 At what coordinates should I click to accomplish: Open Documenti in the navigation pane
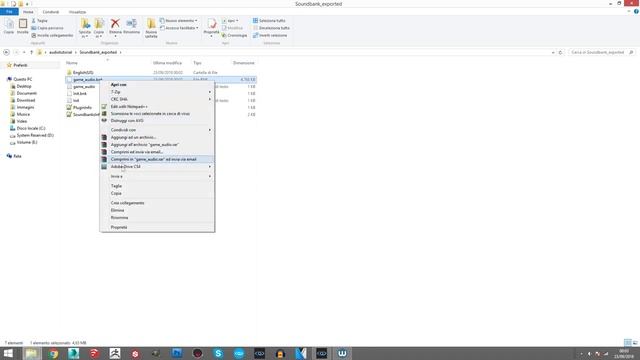coord(27,93)
